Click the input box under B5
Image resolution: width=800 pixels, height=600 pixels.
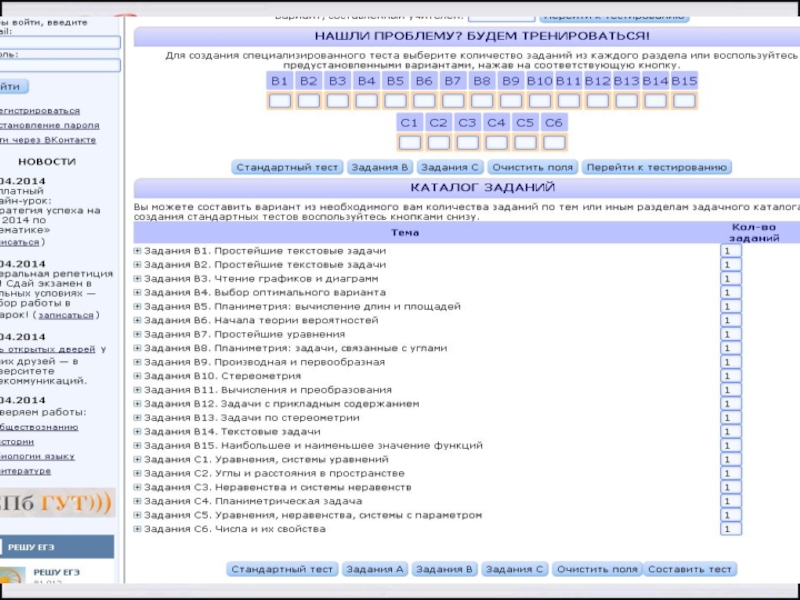tap(395, 101)
